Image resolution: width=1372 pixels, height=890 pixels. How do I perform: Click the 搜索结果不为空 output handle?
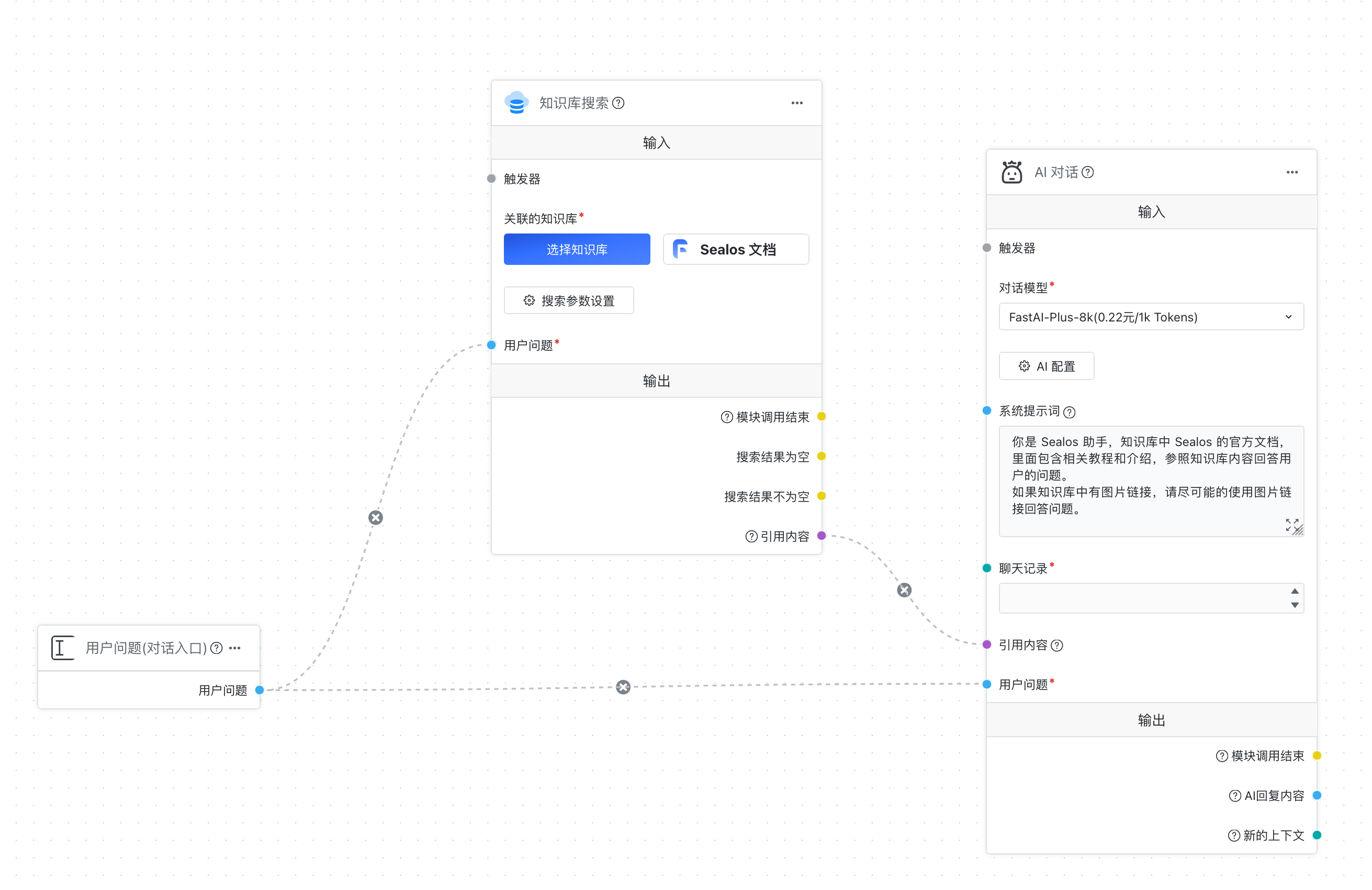coord(822,496)
